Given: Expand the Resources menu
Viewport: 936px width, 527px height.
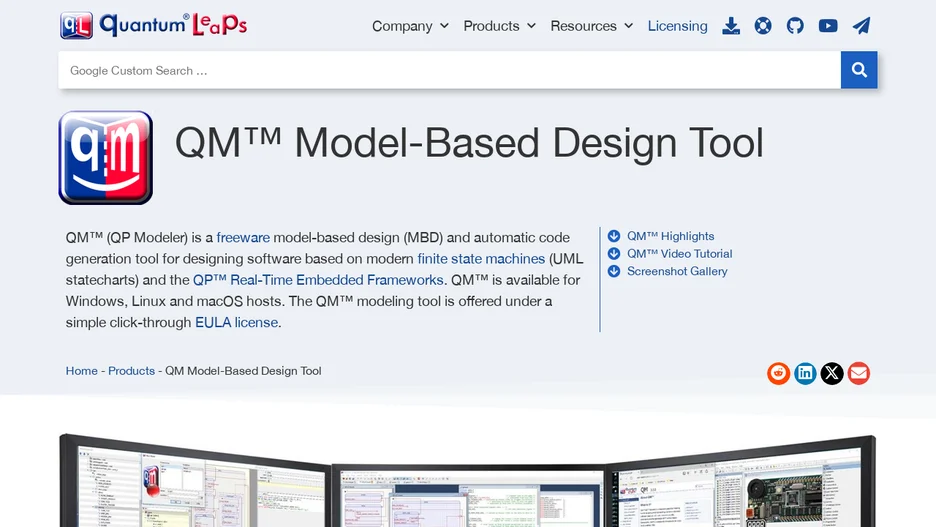Looking at the screenshot, I should tap(592, 26).
